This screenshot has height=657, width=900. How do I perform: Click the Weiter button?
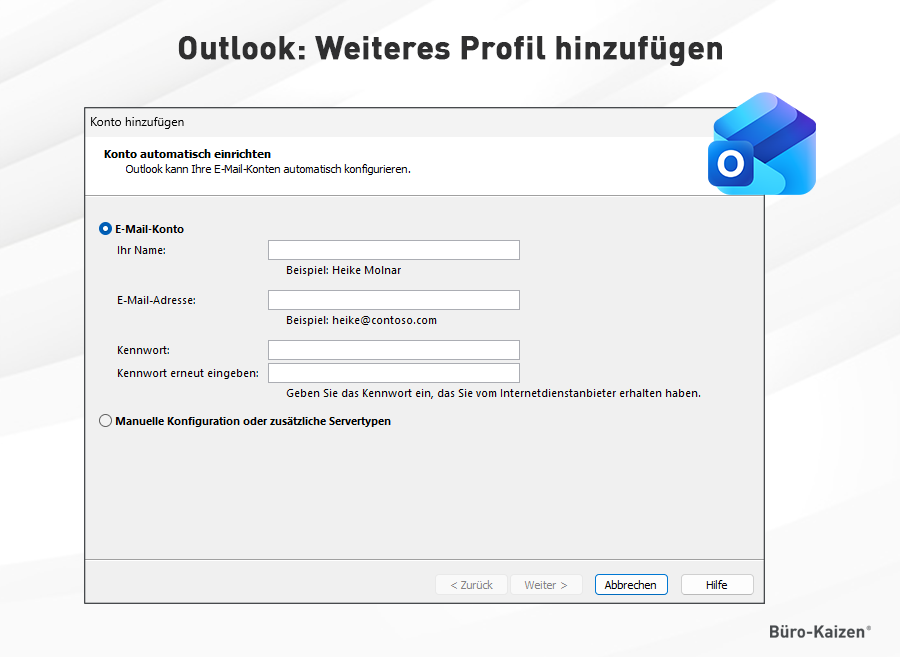point(545,585)
